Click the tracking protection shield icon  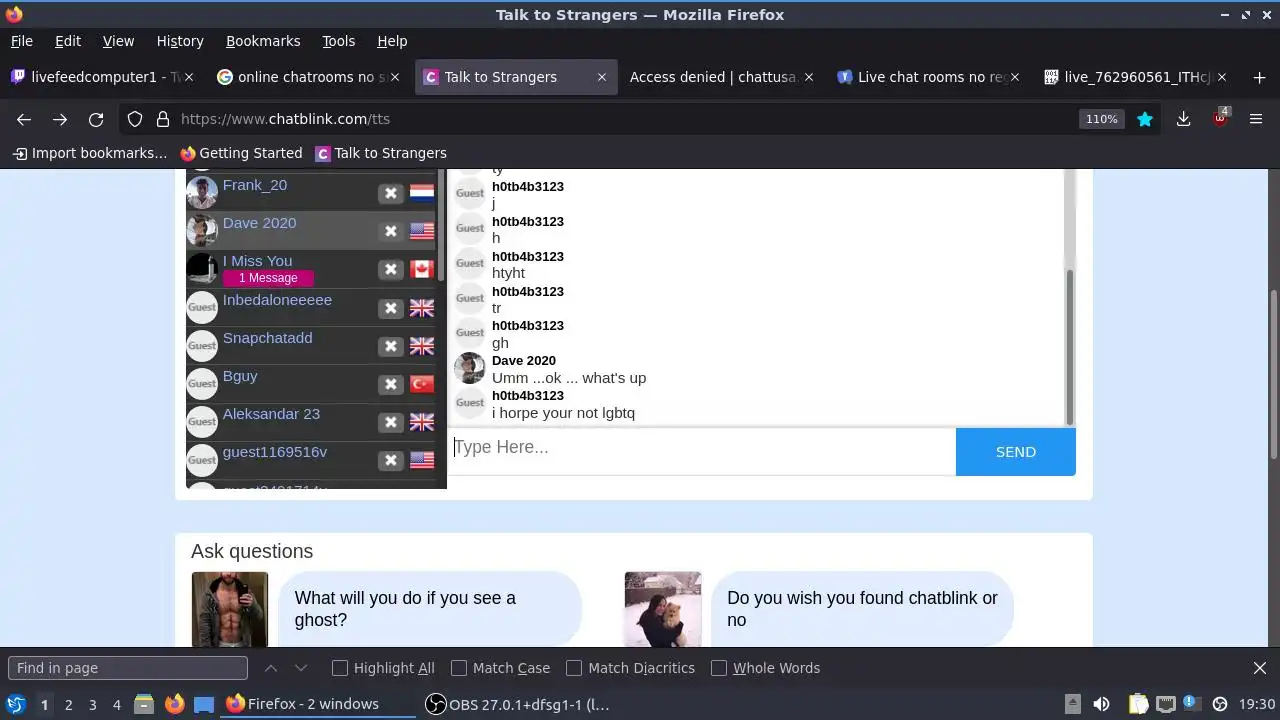[135, 119]
